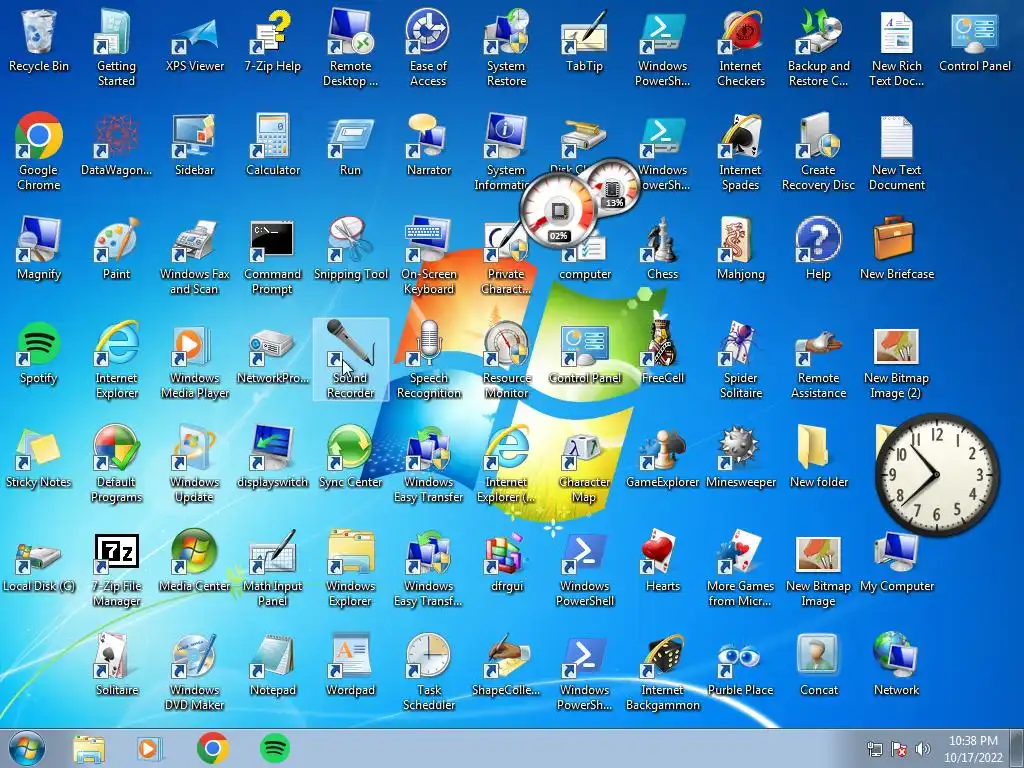Select the GameExplorer shortcut
The height and width of the screenshot is (768, 1024).
pos(662,449)
